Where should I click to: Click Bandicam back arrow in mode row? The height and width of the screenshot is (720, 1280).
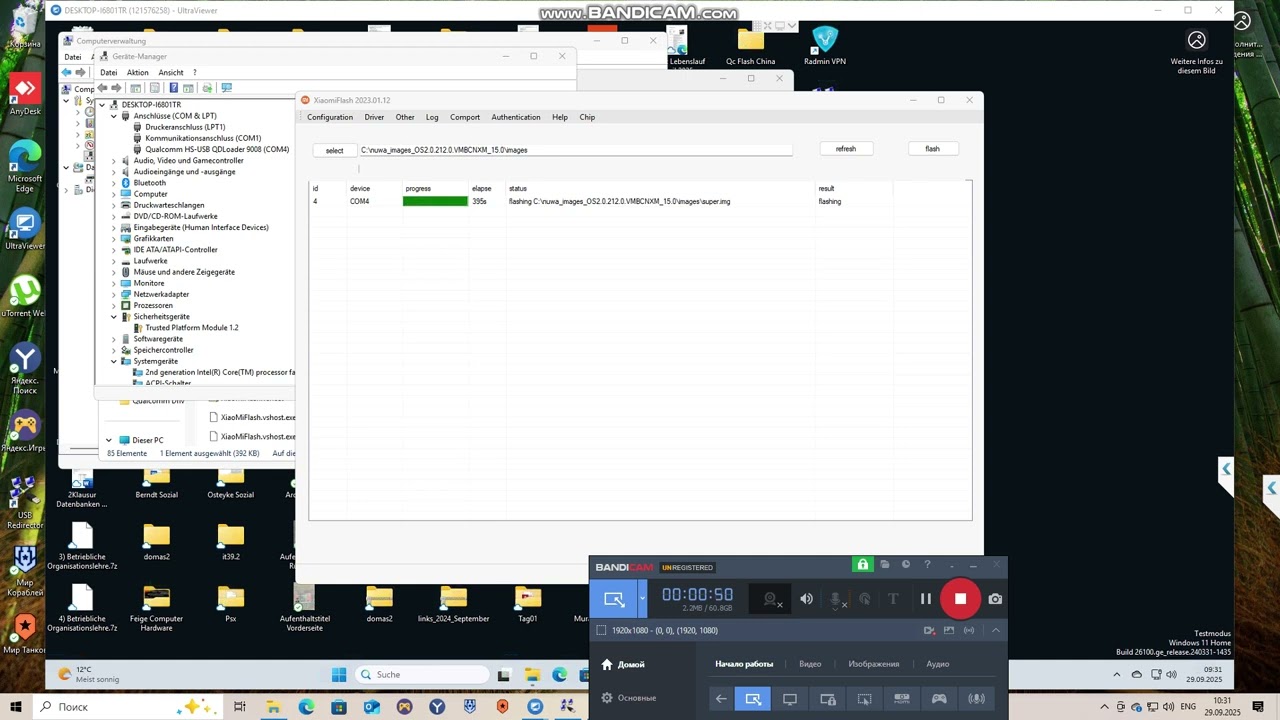(721, 699)
